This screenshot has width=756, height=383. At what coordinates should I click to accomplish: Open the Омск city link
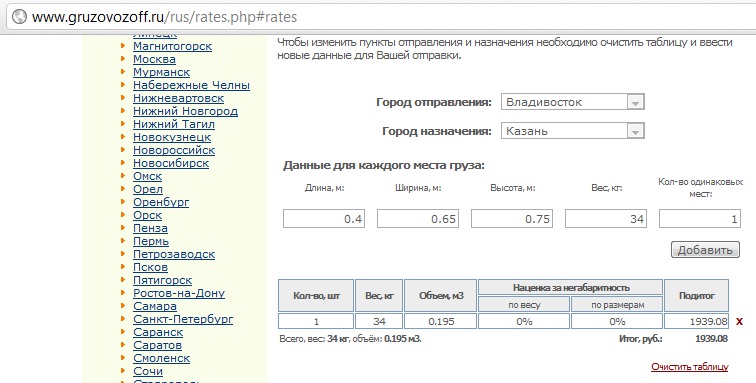coord(148,177)
